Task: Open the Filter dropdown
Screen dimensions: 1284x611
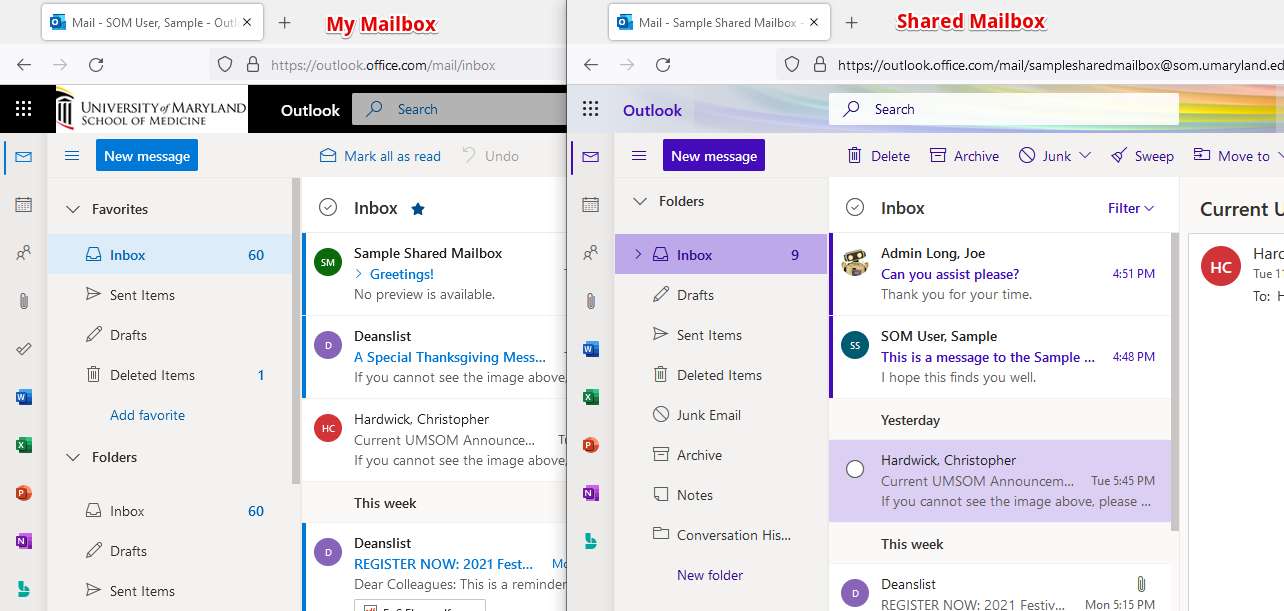Action: tap(1131, 208)
